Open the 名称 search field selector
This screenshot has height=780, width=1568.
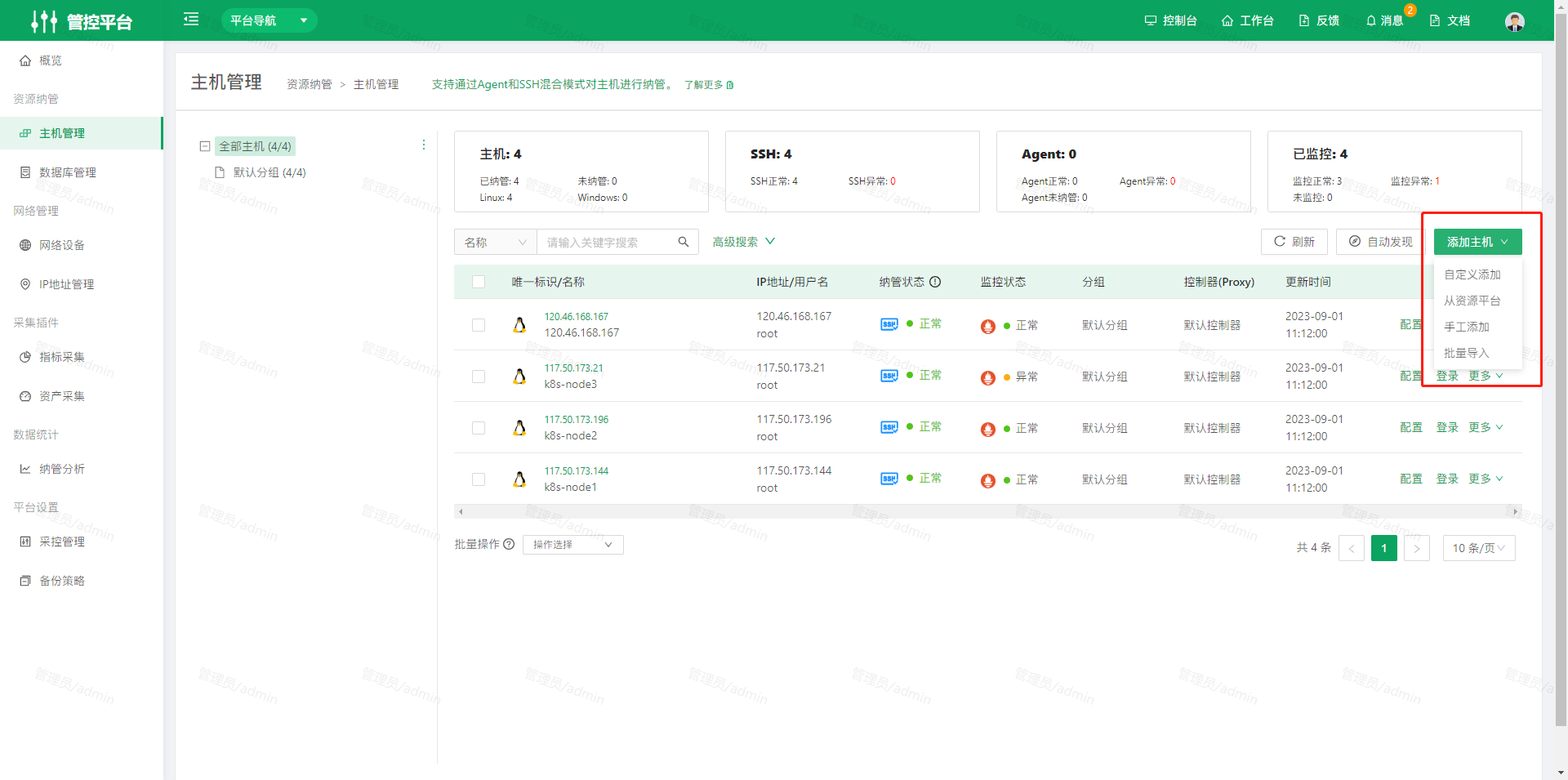click(495, 242)
